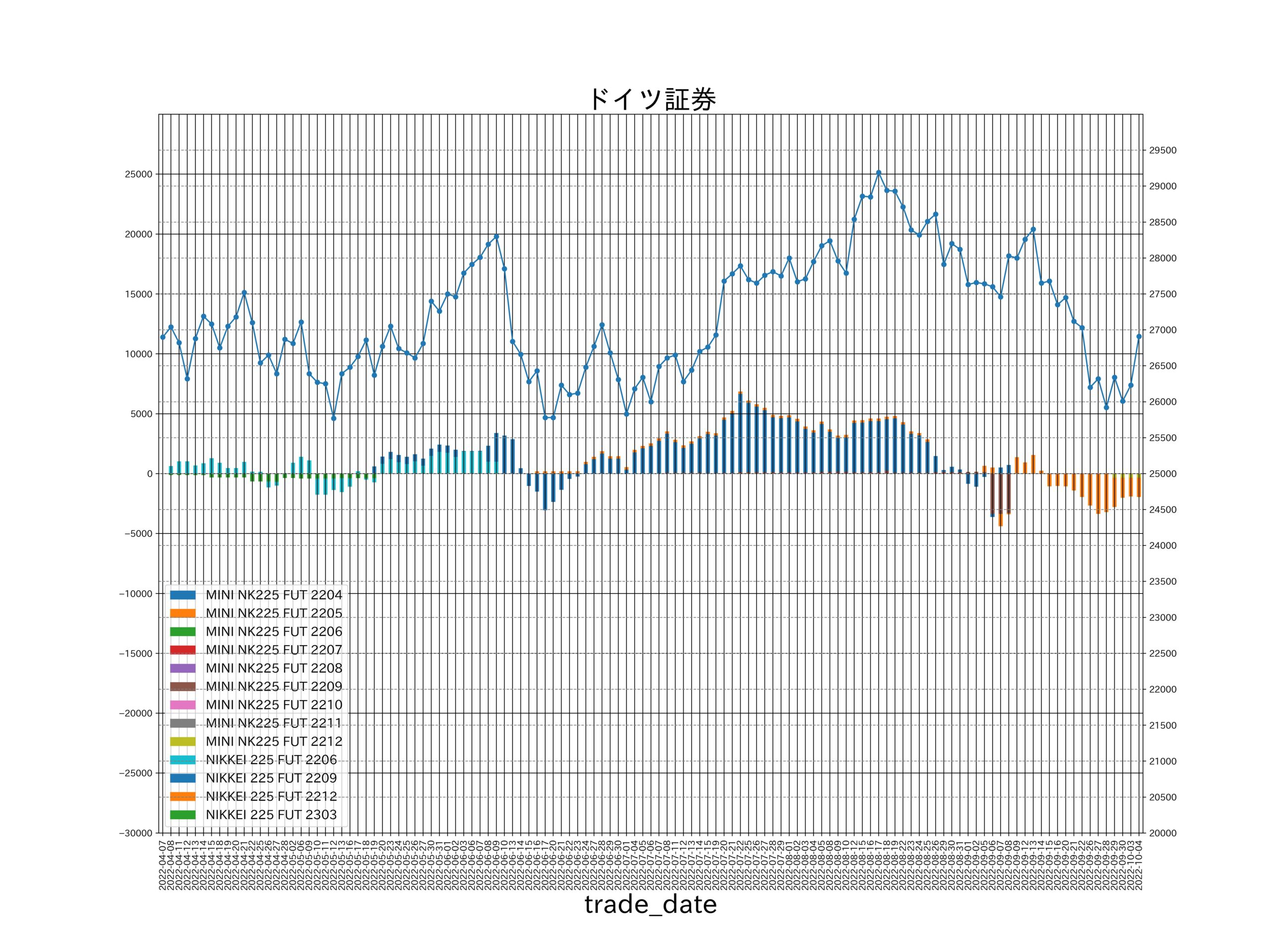This screenshot has width=1270, height=952.
Task: Click left axis tick label −30000
Action: (135, 833)
